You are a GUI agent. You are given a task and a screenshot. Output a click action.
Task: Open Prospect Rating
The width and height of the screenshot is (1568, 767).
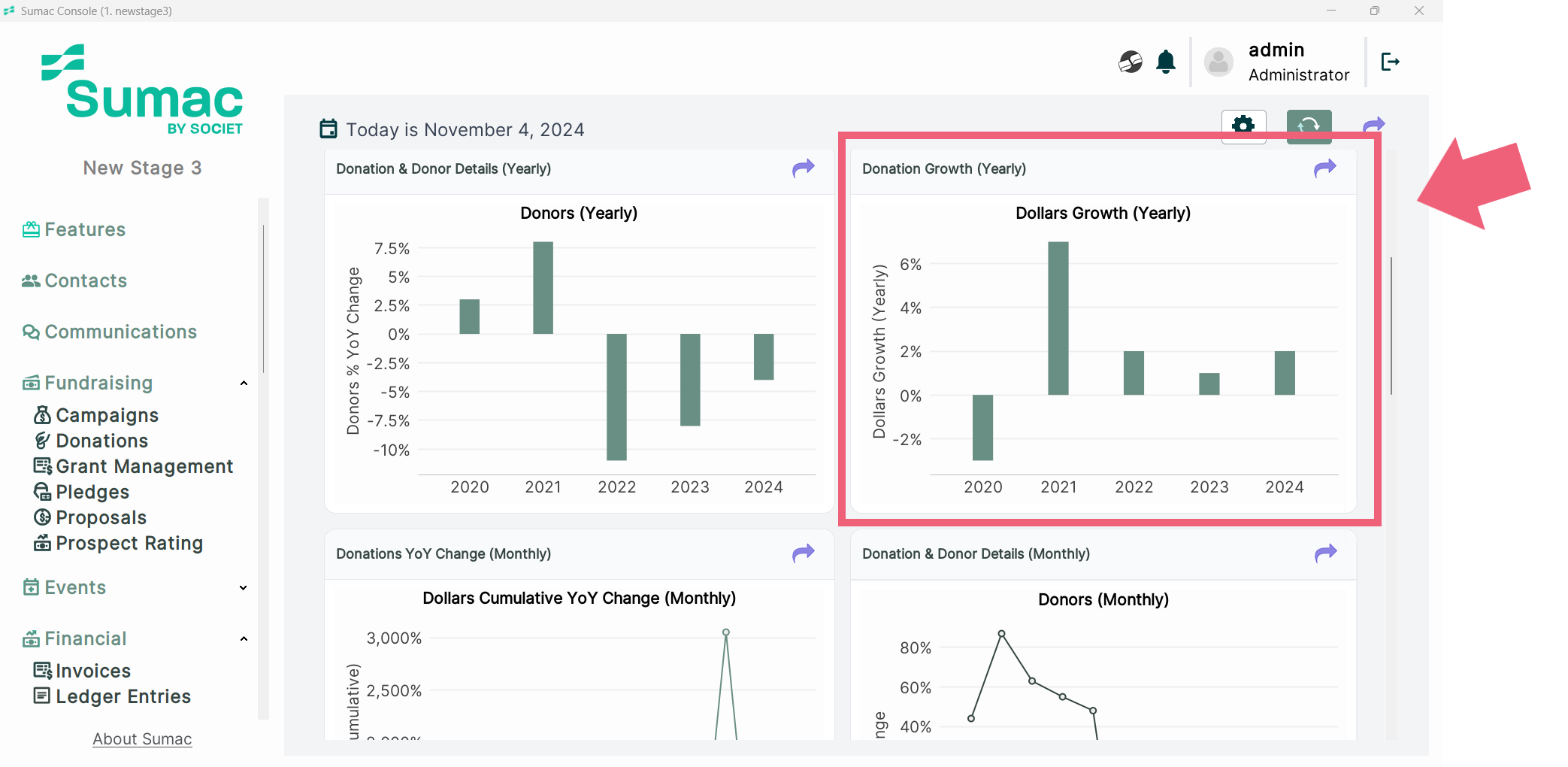[119, 543]
